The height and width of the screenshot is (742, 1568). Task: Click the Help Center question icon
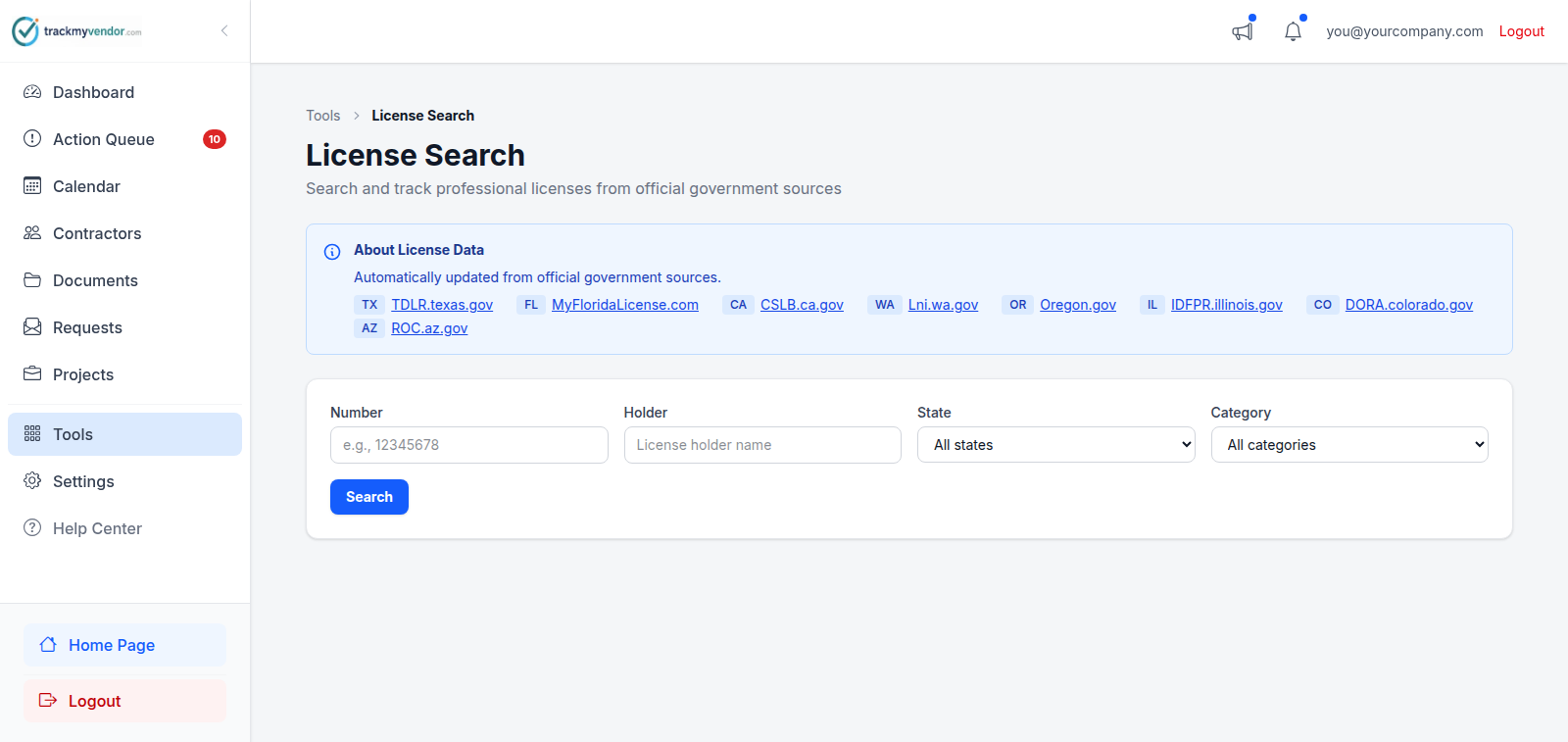pos(32,528)
